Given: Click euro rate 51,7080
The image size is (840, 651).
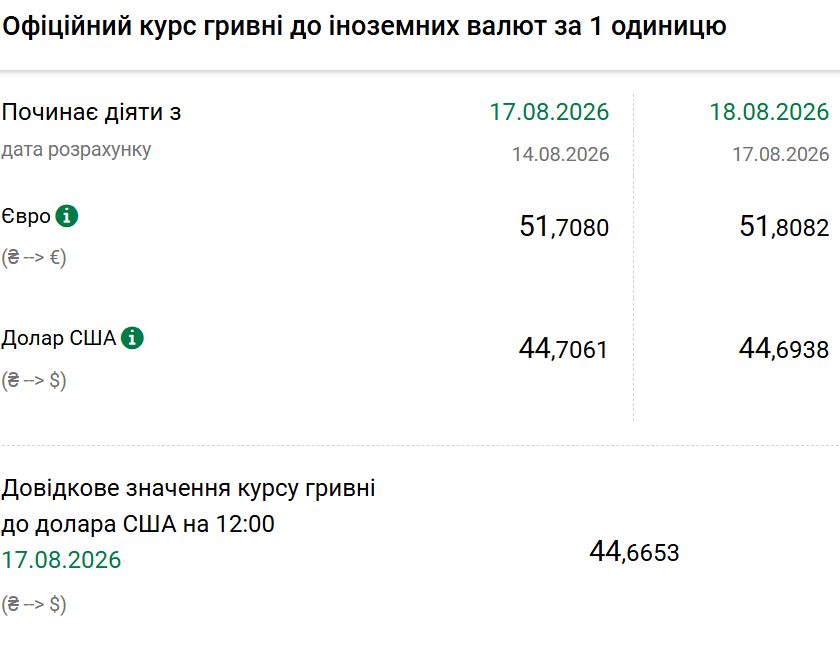Looking at the screenshot, I should point(564,226).
